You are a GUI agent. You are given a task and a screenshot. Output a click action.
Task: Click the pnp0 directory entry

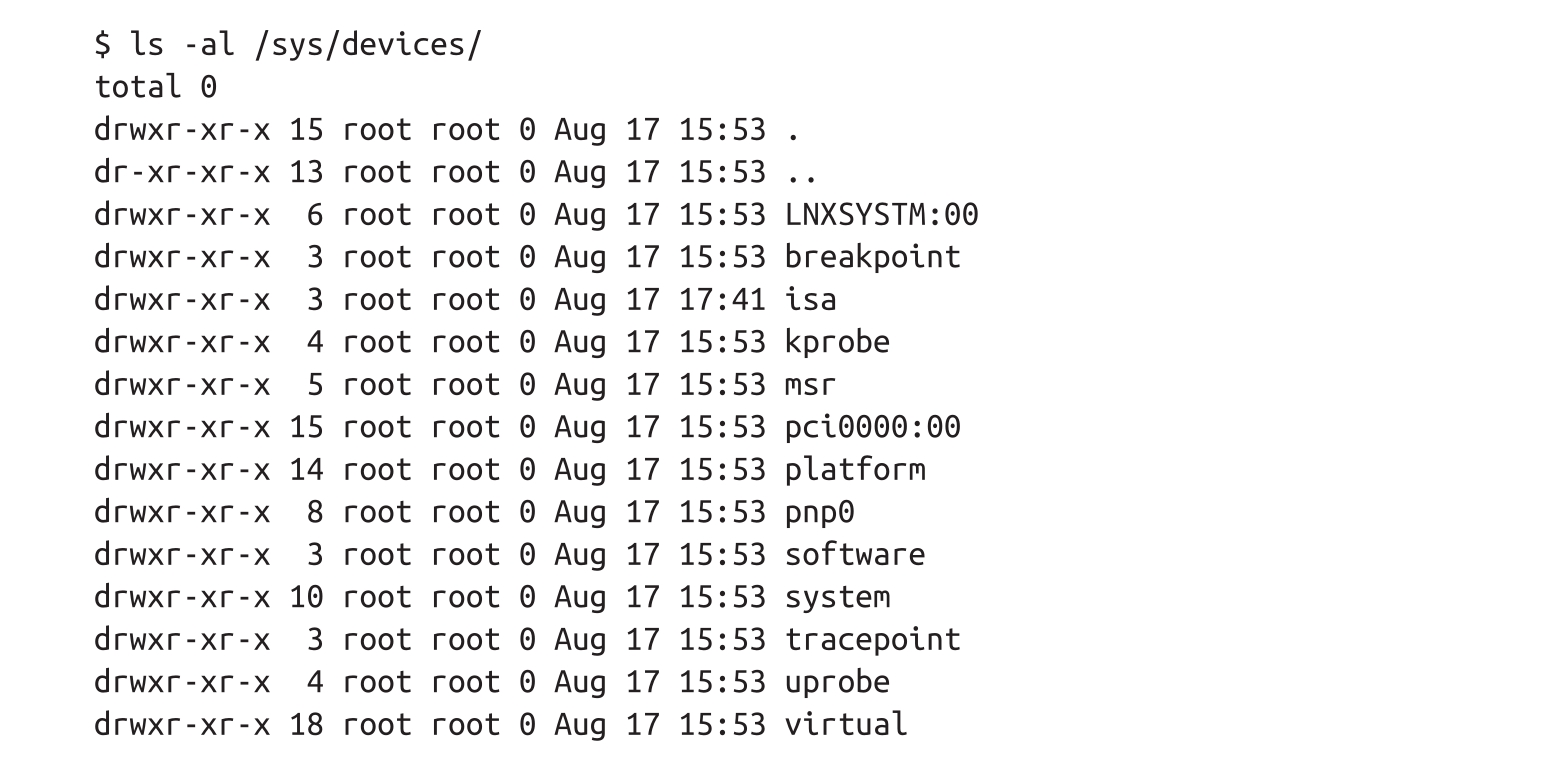[819, 512]
